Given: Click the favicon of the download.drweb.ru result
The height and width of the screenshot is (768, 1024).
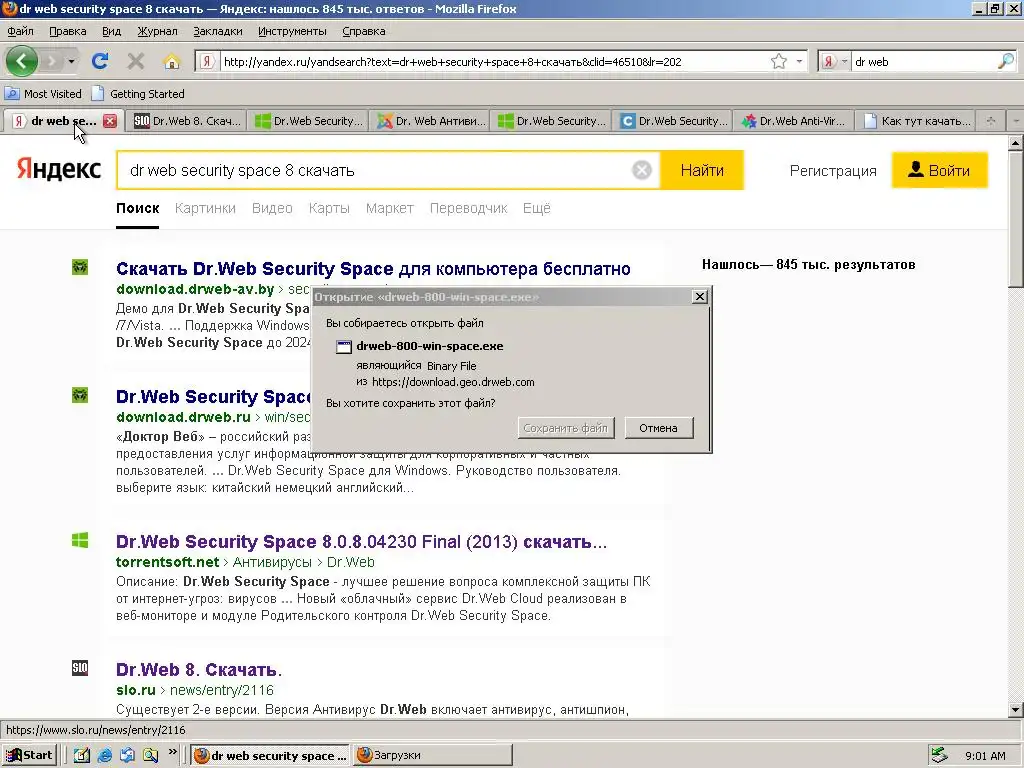Looking at the screenshot, I should coord(80,395).
